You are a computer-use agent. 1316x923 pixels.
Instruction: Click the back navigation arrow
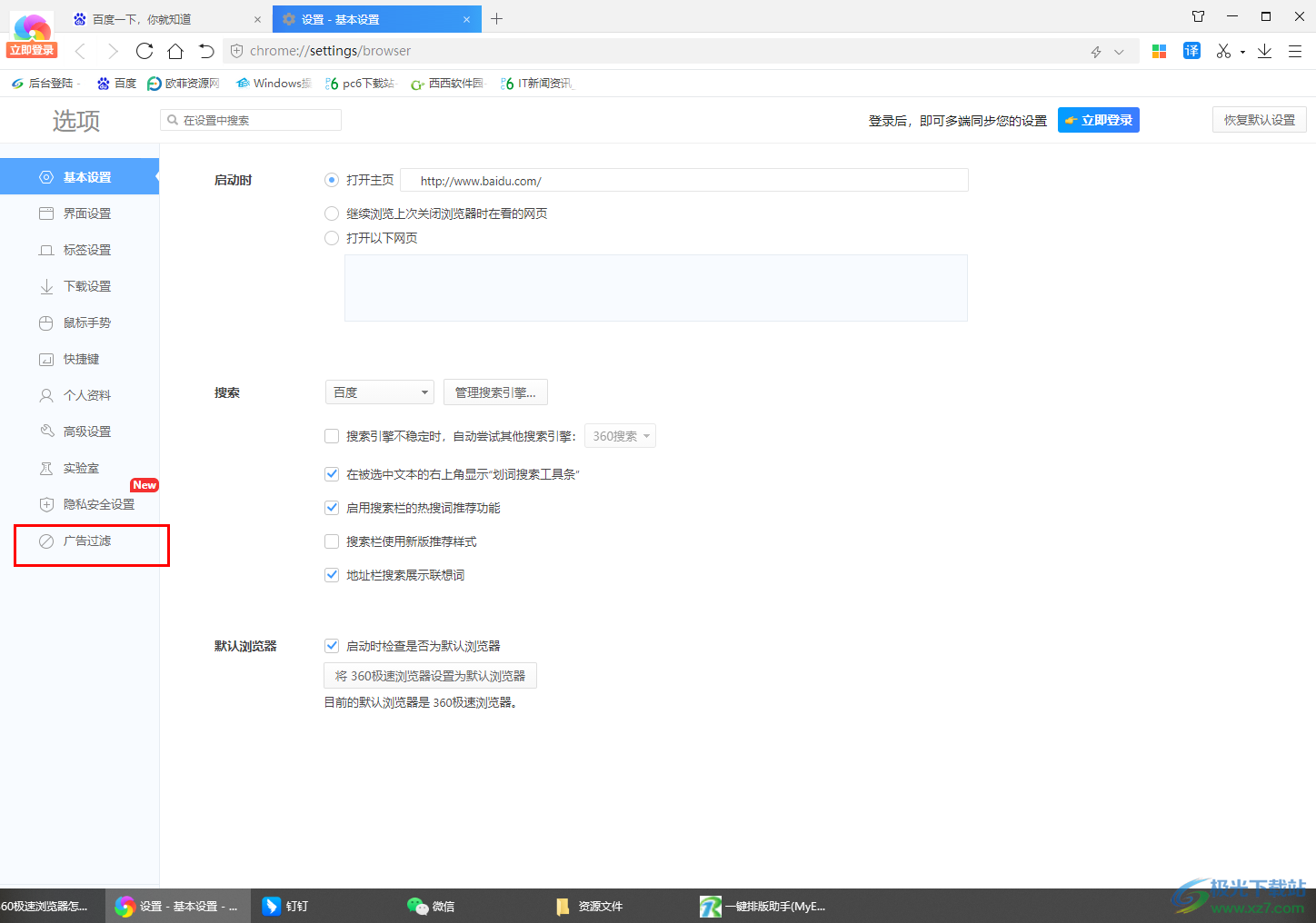(x=80, y=51)
